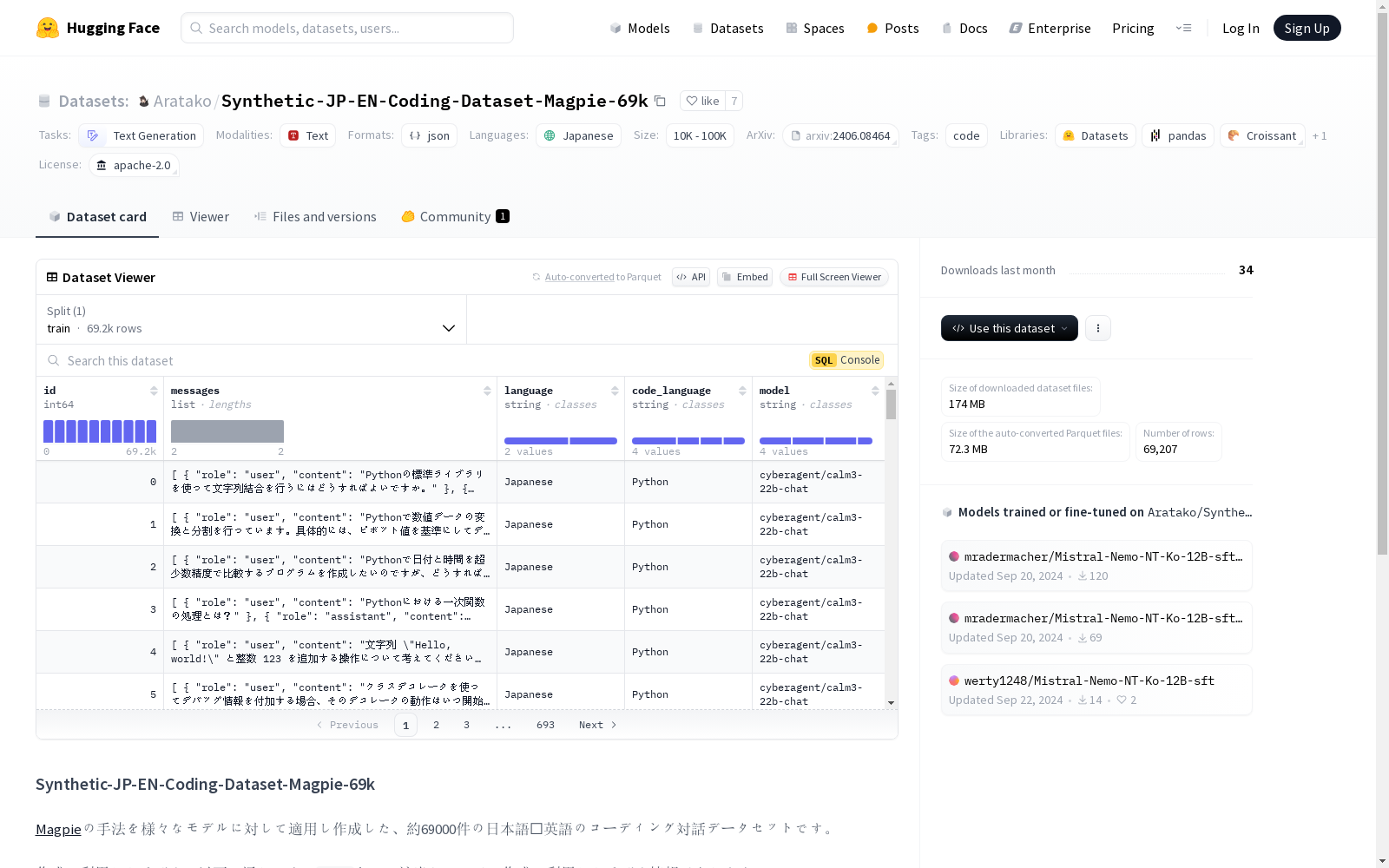This screenshot has height=868, width=1389.
Task: Click the Hugging Face logo
Action: coord(98,28)
